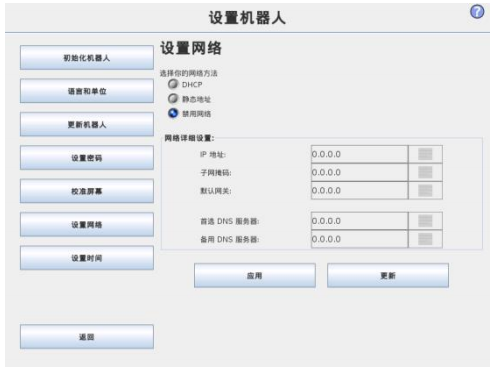Click keypad icon beside 备用 DNS 服务器 field
Screen dimensions: 496x371
(x=425, y=239)
